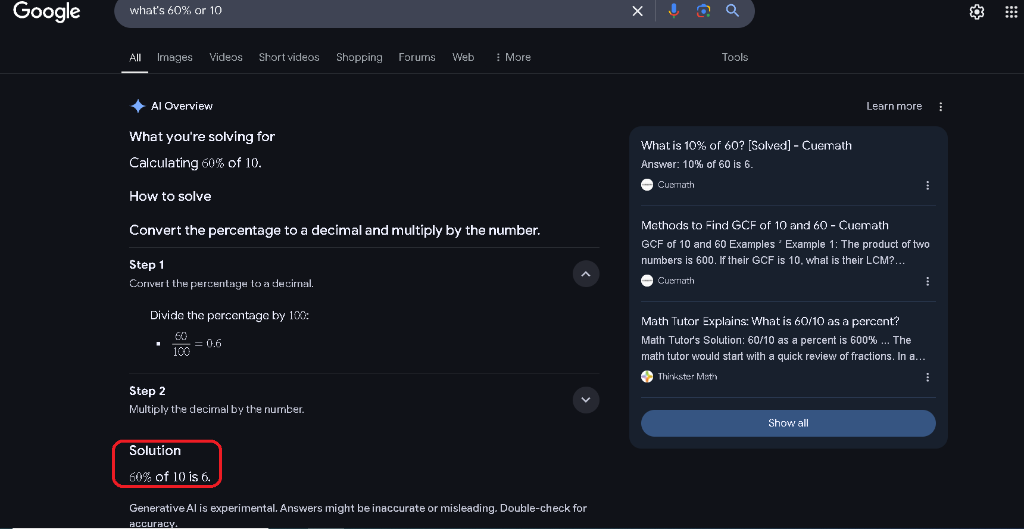Collapse Step 1 with the up chevron
This screenshot has height=529, width=1024.
click(586, 274)
